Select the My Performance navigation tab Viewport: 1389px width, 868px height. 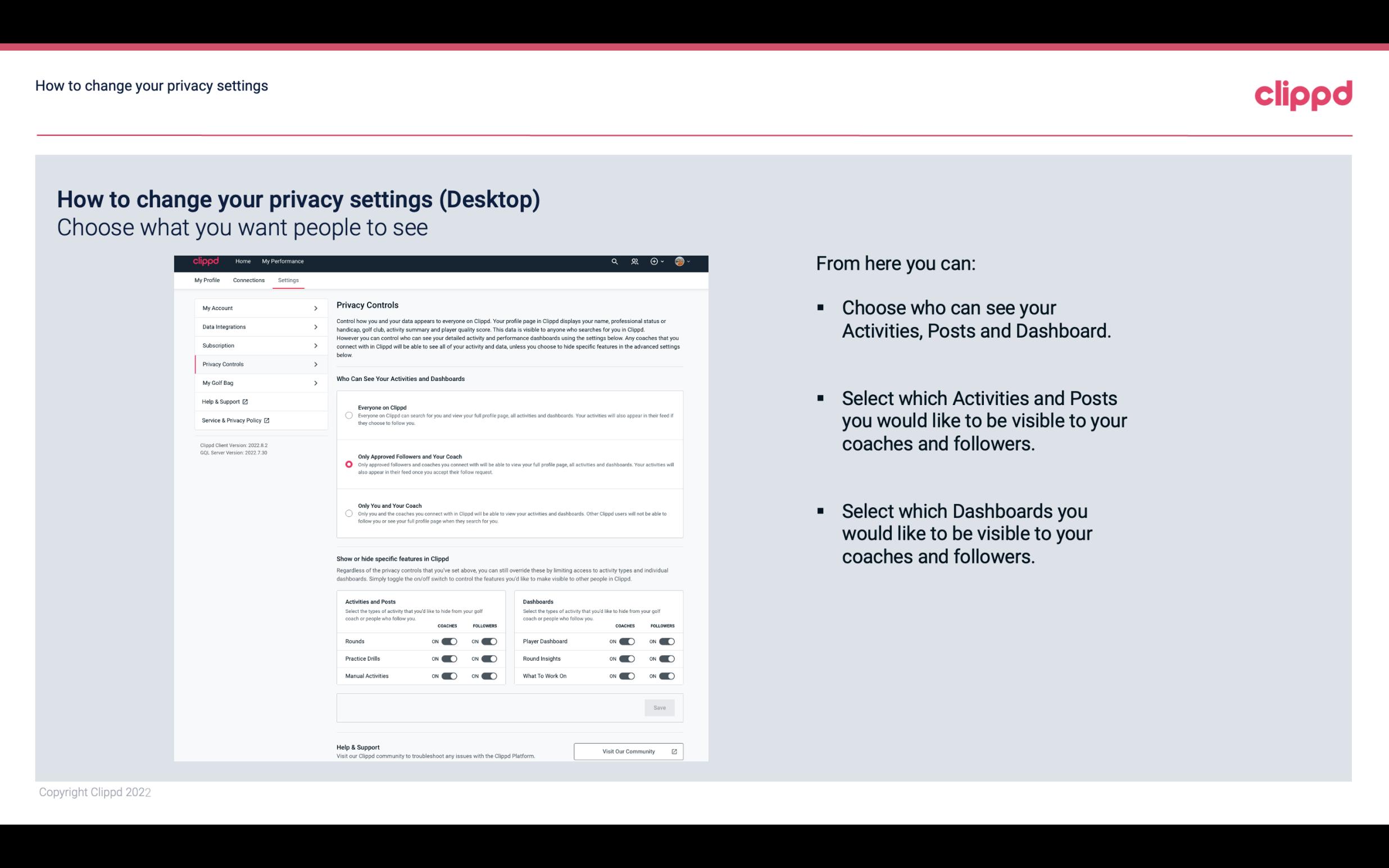click(x=283, y=261)
